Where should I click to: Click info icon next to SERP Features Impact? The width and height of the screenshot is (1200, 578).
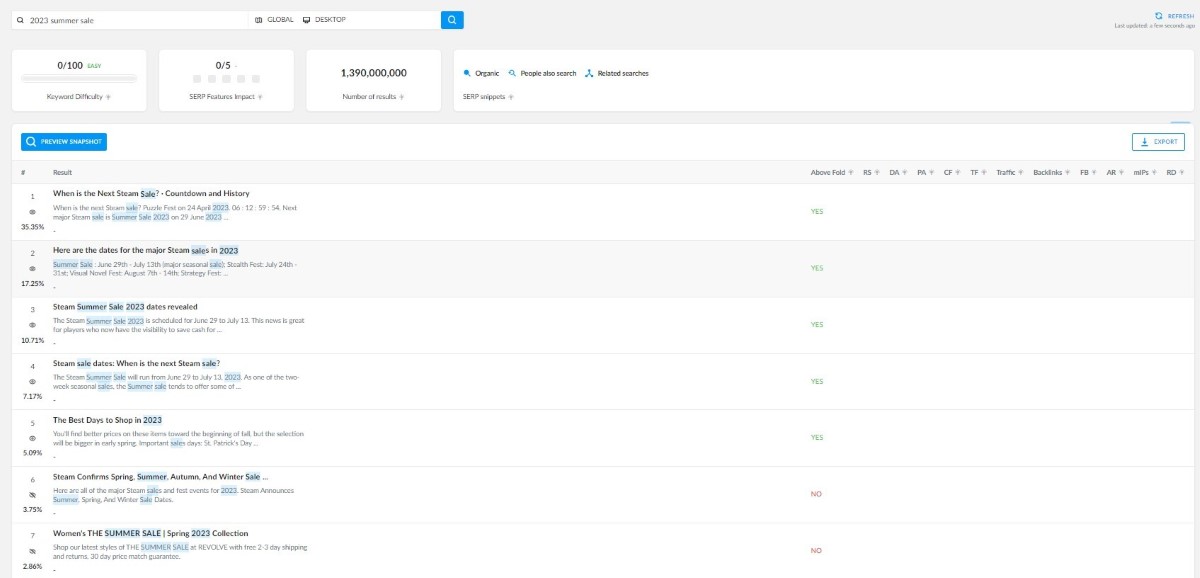[x=261, y=97]
